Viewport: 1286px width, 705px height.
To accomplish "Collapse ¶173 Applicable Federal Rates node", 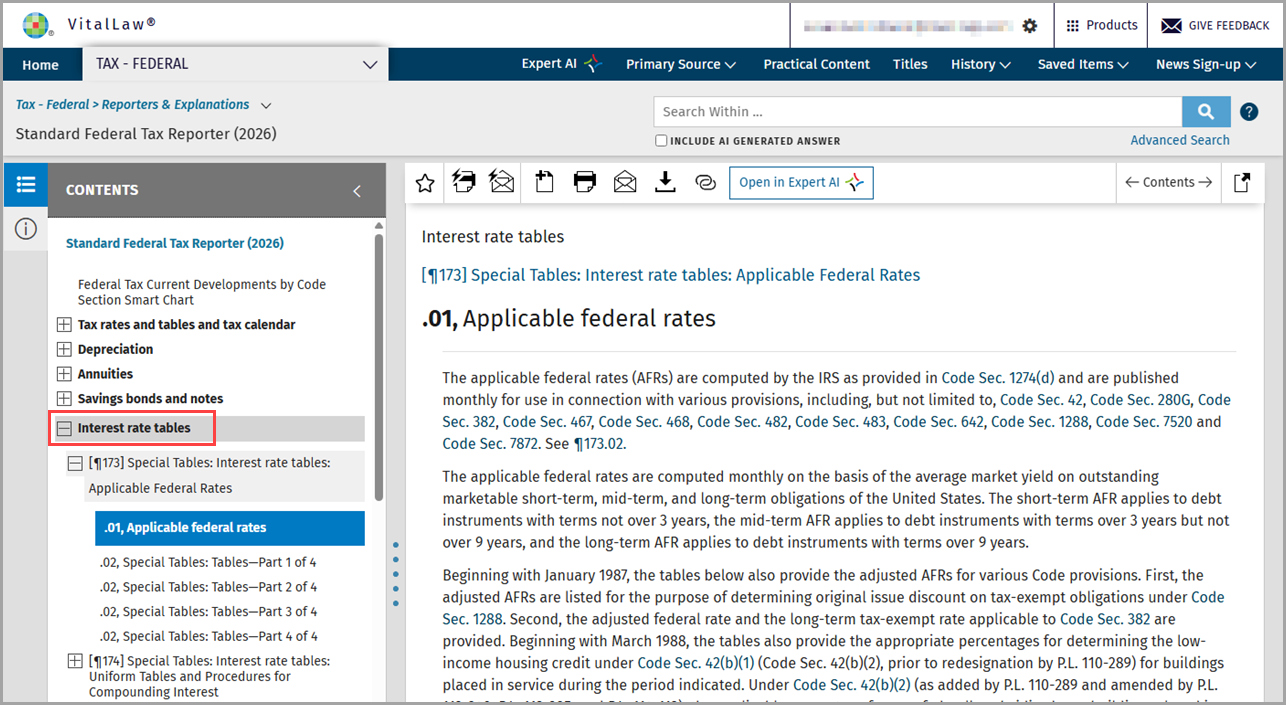I will [75, 464].
